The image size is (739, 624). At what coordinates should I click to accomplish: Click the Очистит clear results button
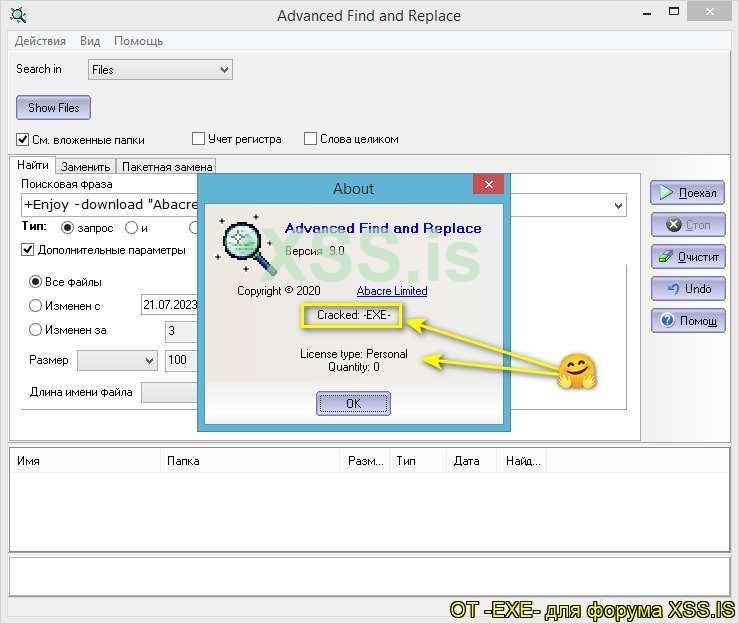pos(687,257)
